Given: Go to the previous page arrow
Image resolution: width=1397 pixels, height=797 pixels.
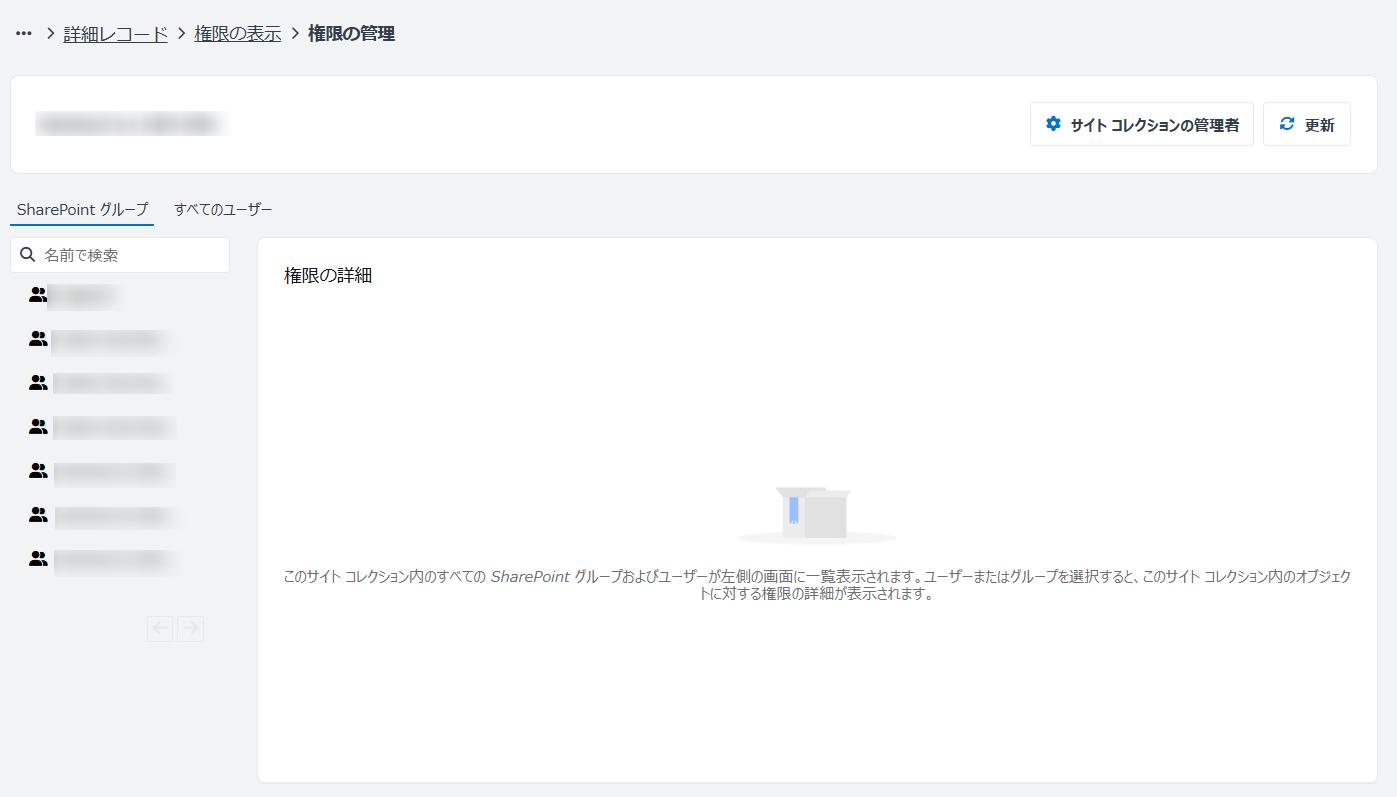Looking at the screenshot, I should tap(160, 629).
